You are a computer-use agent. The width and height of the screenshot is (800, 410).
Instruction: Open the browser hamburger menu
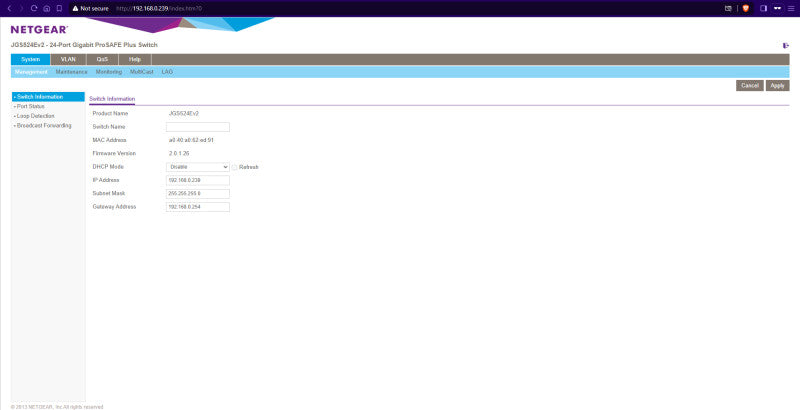791,8
